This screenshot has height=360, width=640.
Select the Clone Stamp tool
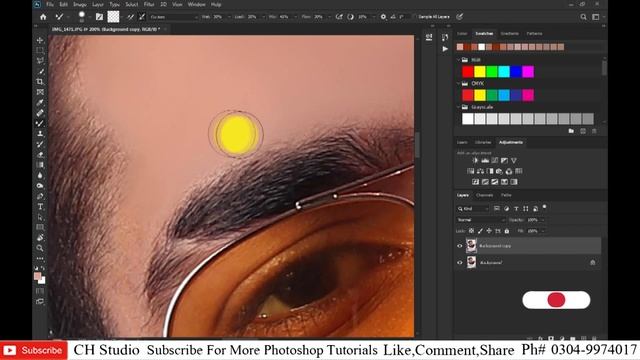[x=40, y=134]
